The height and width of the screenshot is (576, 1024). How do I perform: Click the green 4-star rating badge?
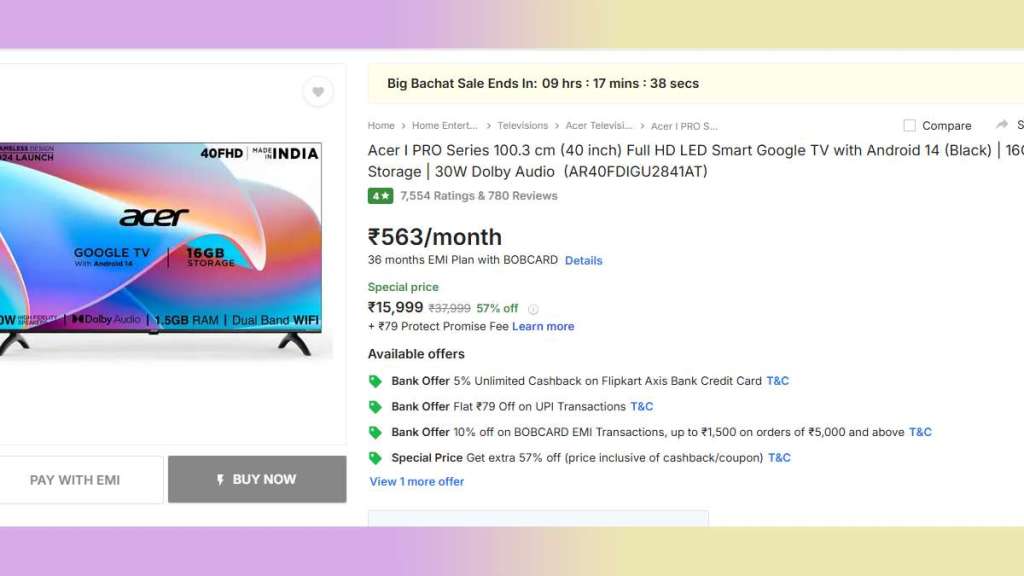(380, 196)
